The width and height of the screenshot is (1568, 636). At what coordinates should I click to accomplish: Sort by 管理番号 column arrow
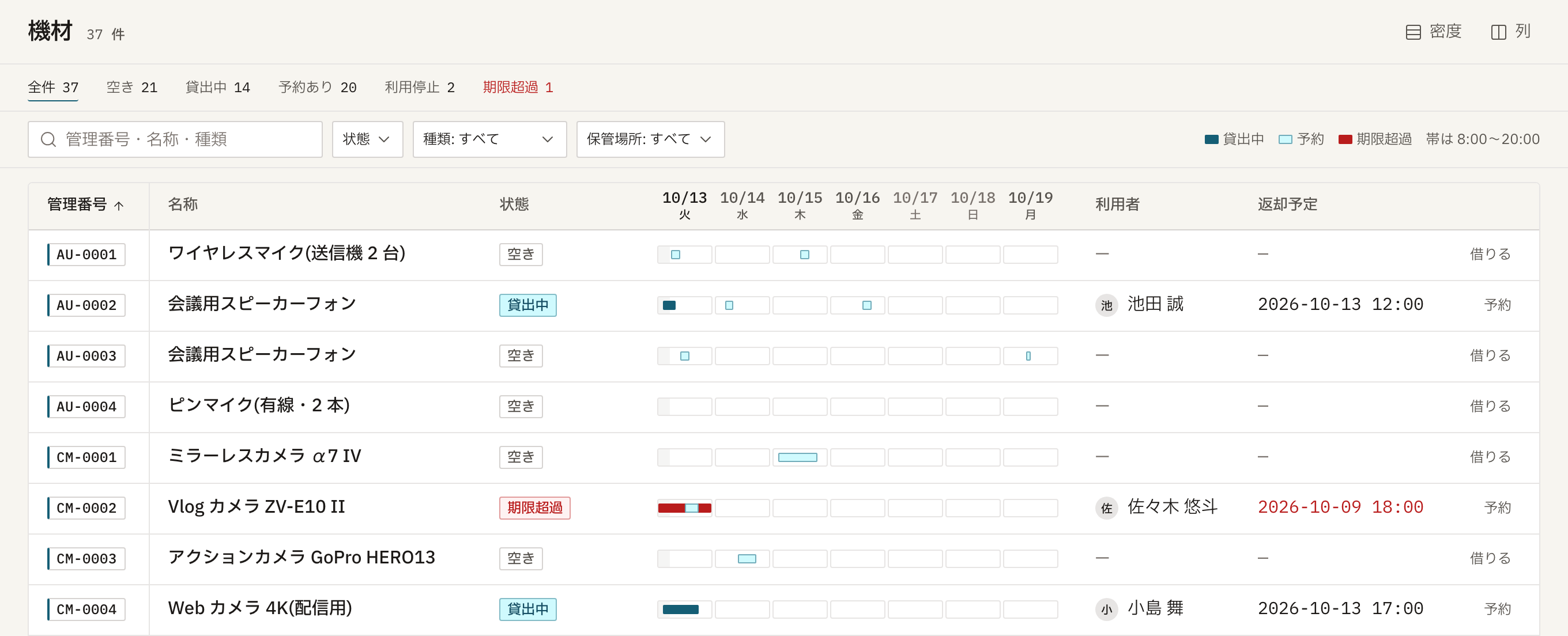pos(119,206)
